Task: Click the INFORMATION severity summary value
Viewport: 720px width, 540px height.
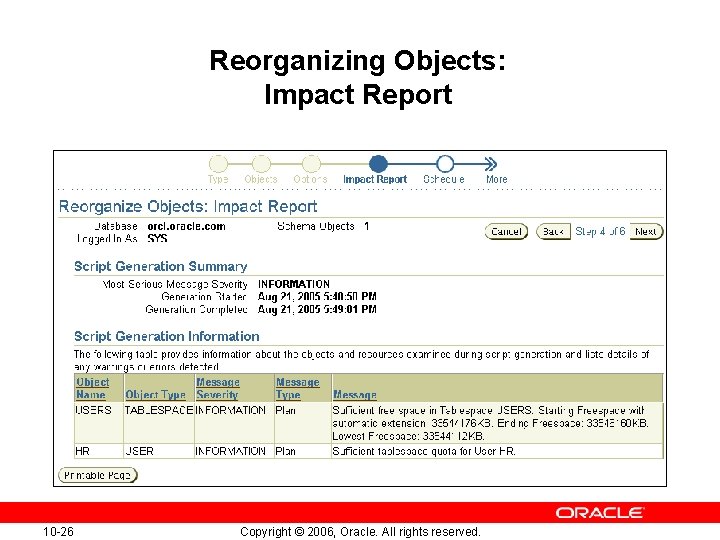Action: click(x=294, y=284)
